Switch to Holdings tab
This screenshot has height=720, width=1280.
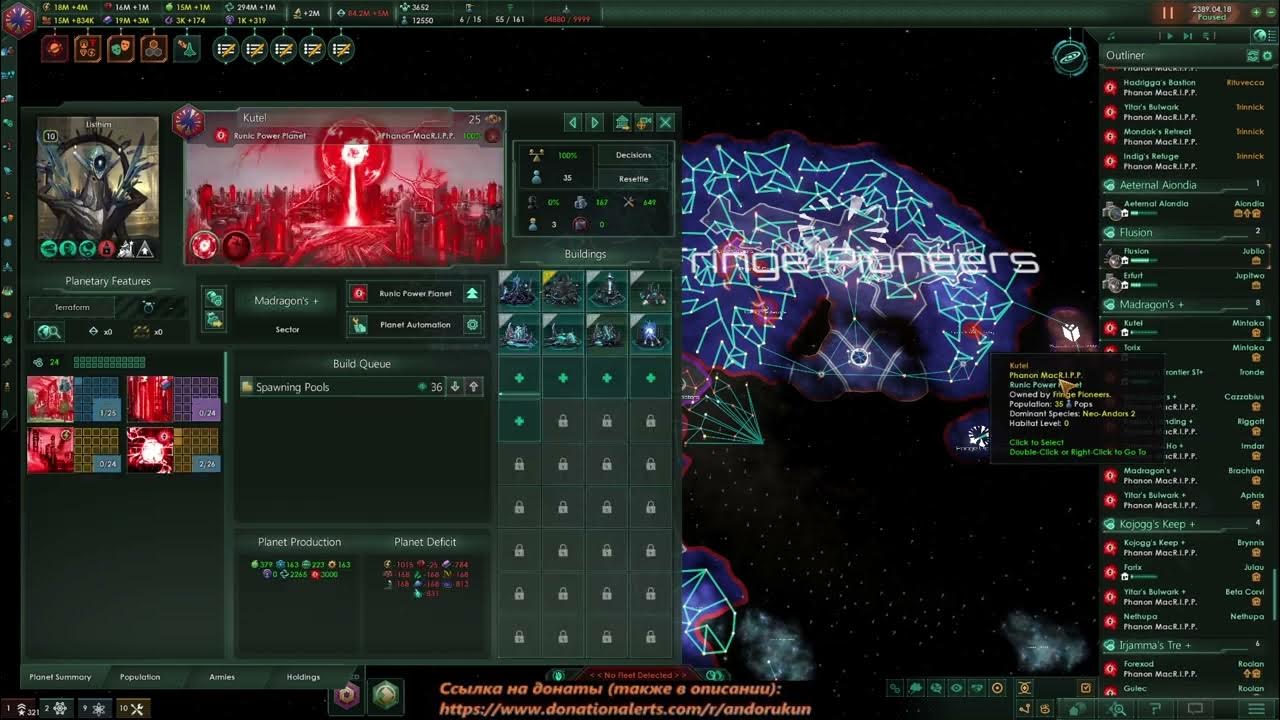[303, 677]
